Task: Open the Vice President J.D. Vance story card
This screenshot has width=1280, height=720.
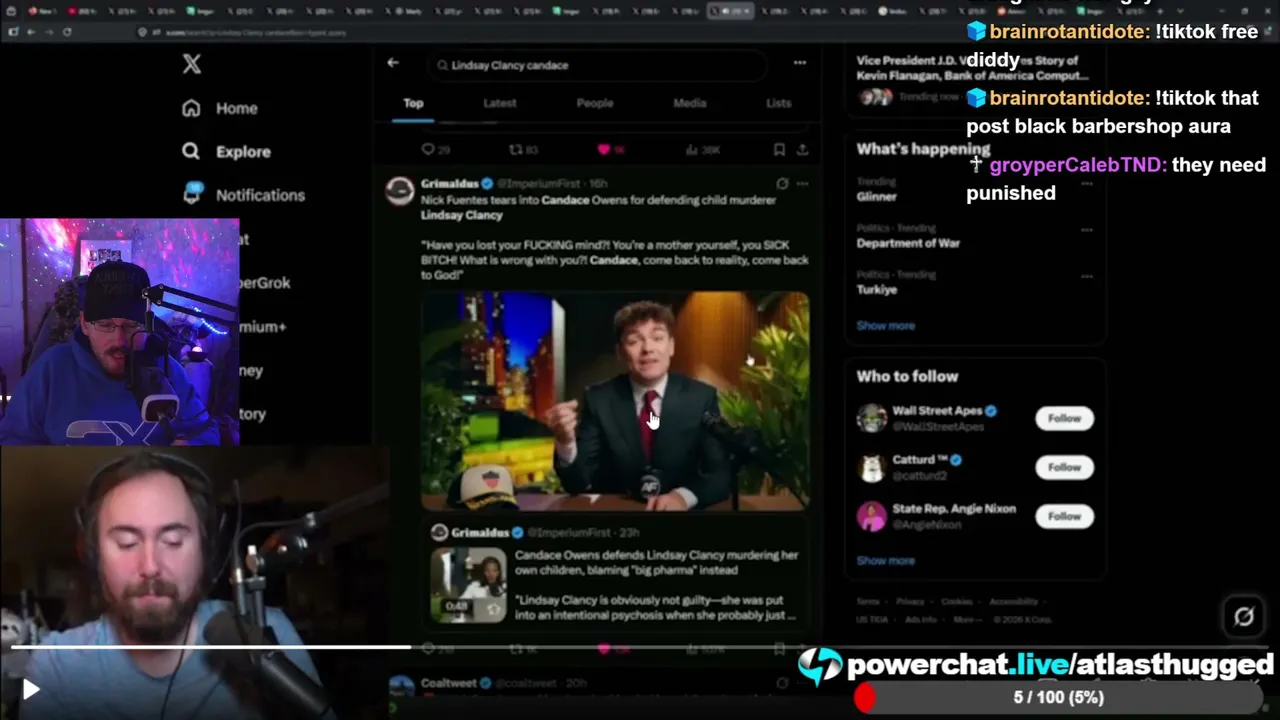Action: [x=974, y=79]
